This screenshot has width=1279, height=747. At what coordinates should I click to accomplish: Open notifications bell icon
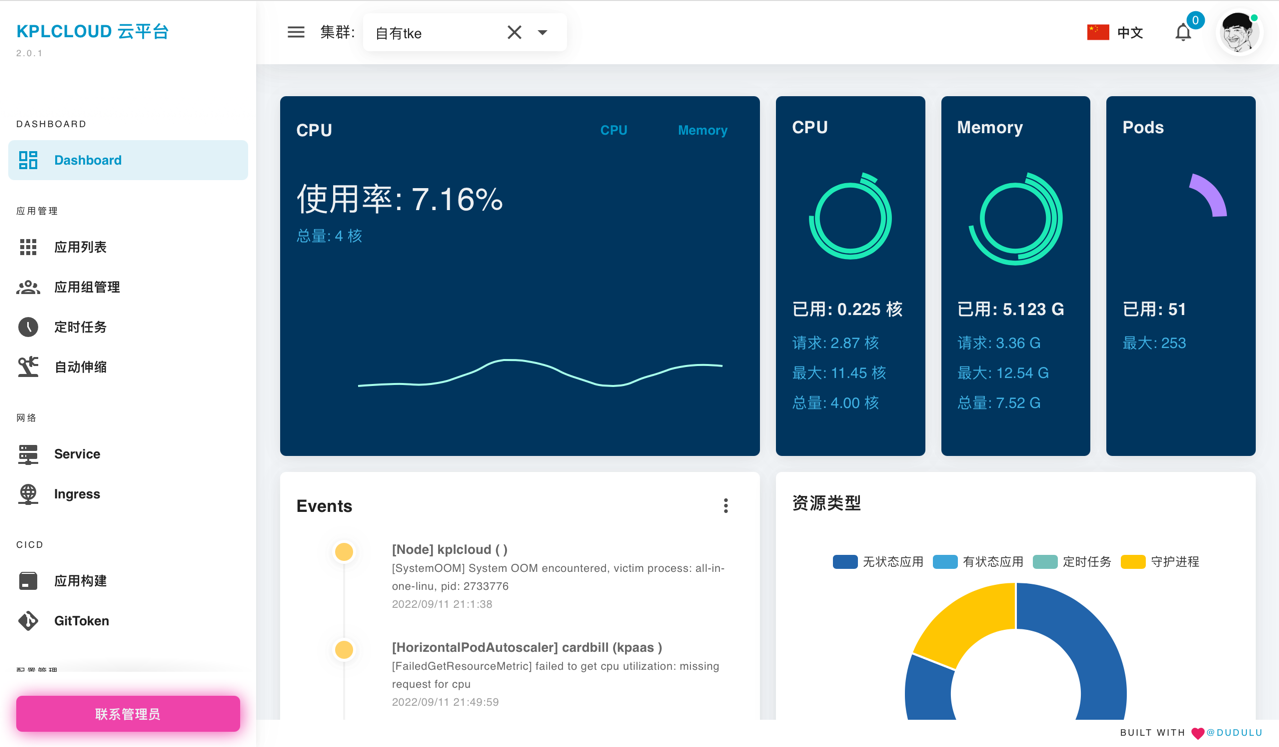pyautogui.click(x=1183, y=33)
